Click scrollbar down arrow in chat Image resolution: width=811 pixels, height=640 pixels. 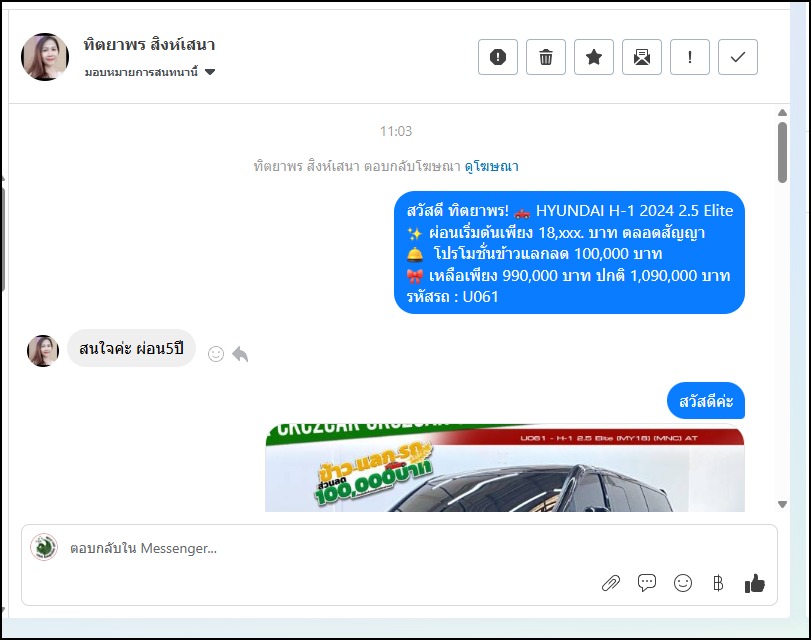click(783, 504)
